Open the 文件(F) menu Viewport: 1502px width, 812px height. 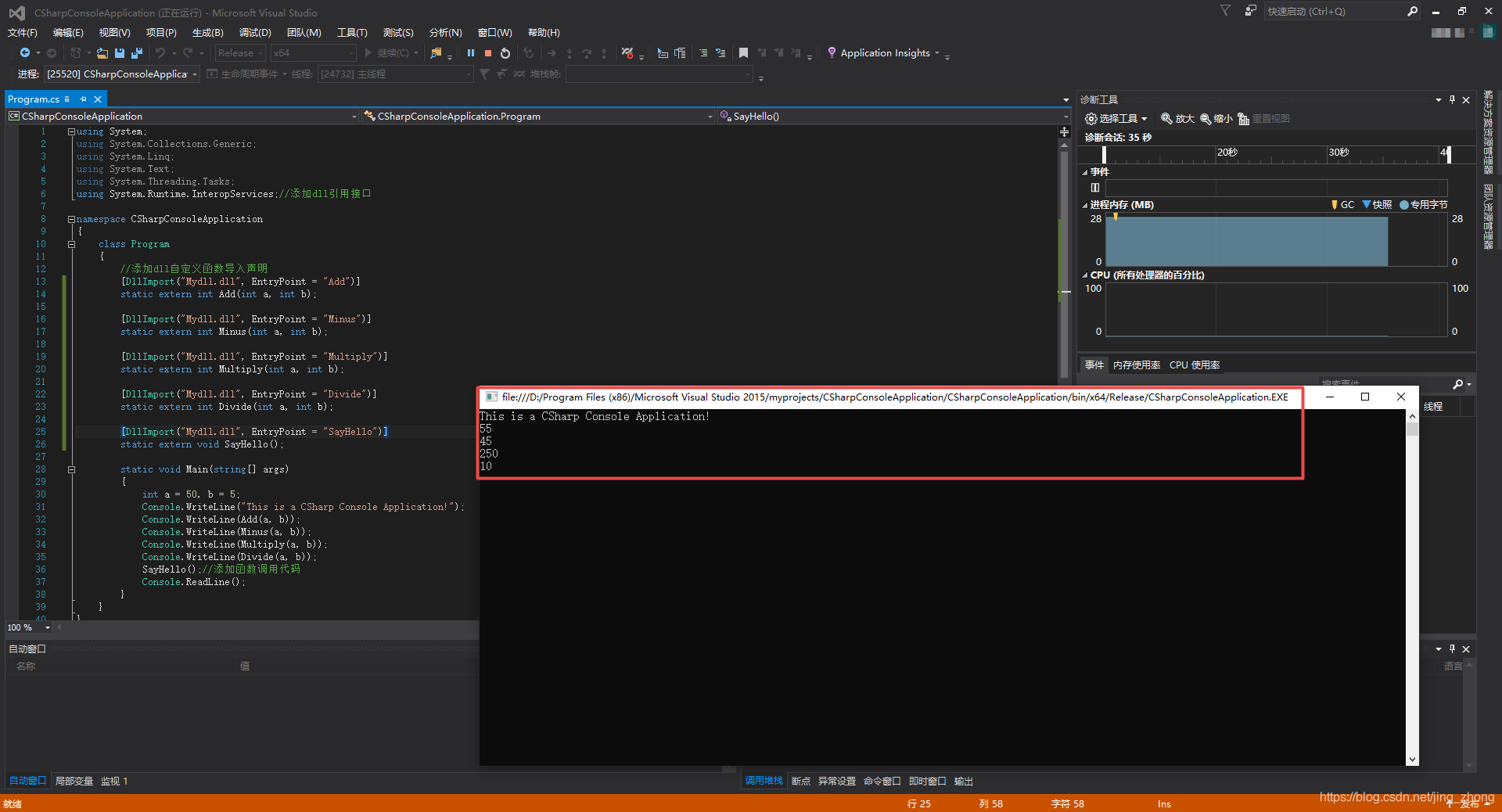[x=23, y=33]
